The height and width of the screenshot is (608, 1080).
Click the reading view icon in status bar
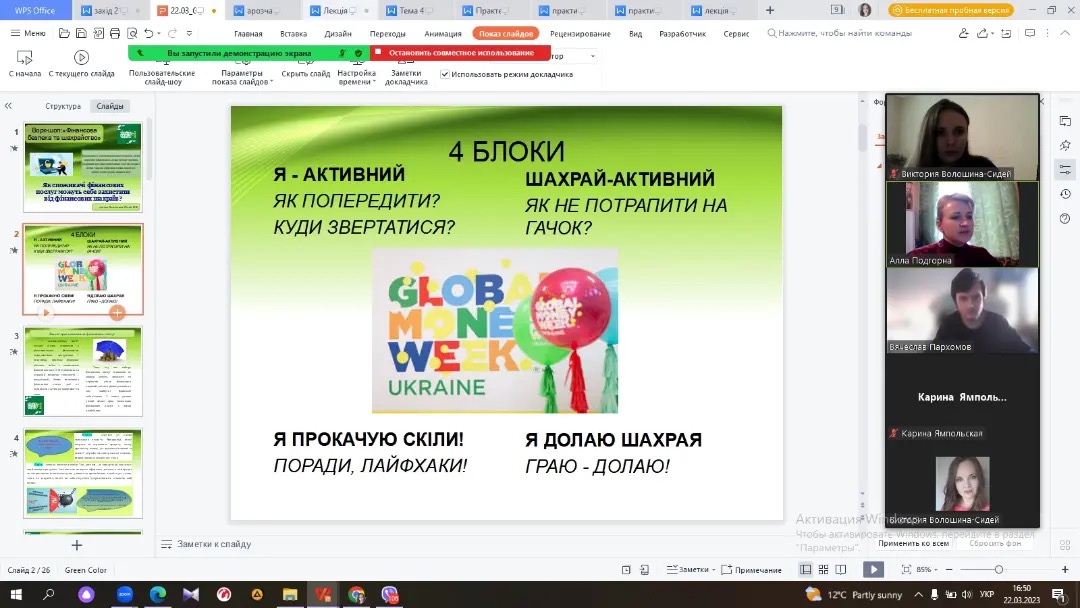(x=841, y=569)
